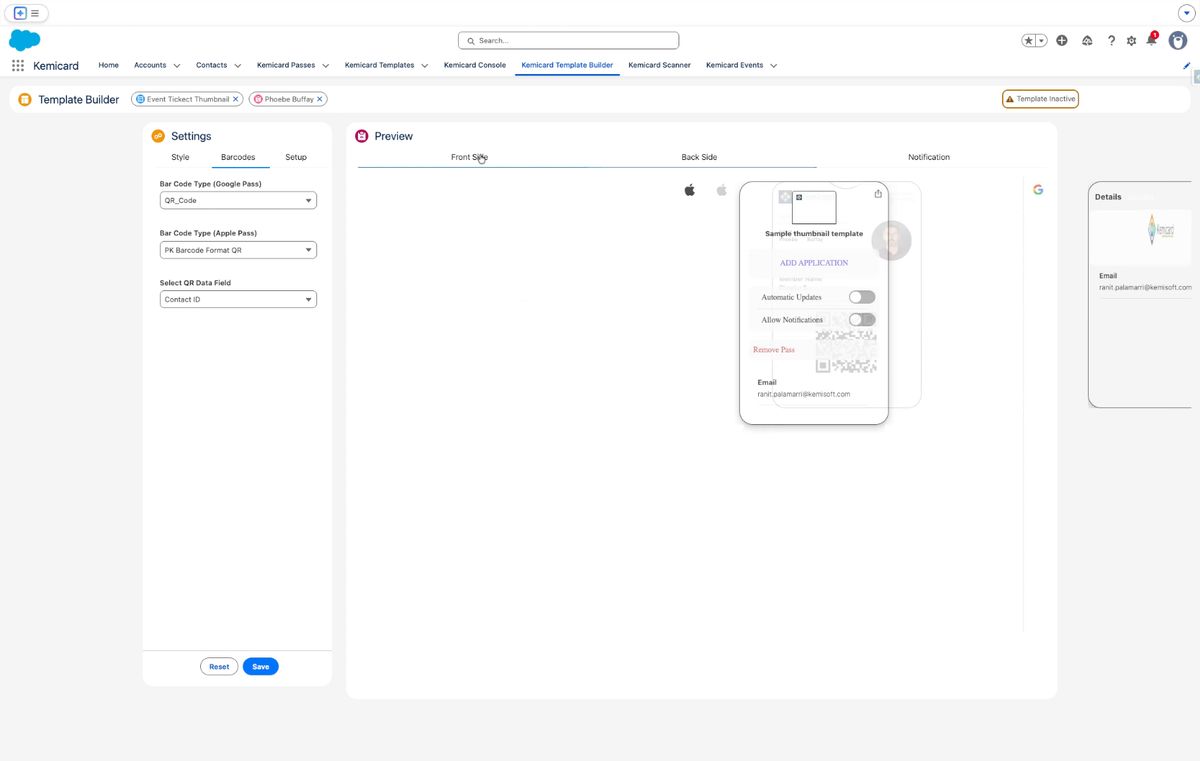
Task: Show the Back Side preview tab
Action: [699, 157]
